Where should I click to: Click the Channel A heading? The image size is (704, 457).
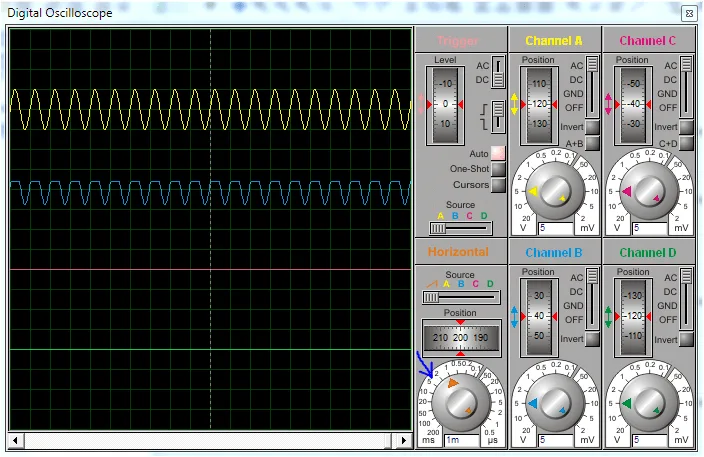pos(554,41)
